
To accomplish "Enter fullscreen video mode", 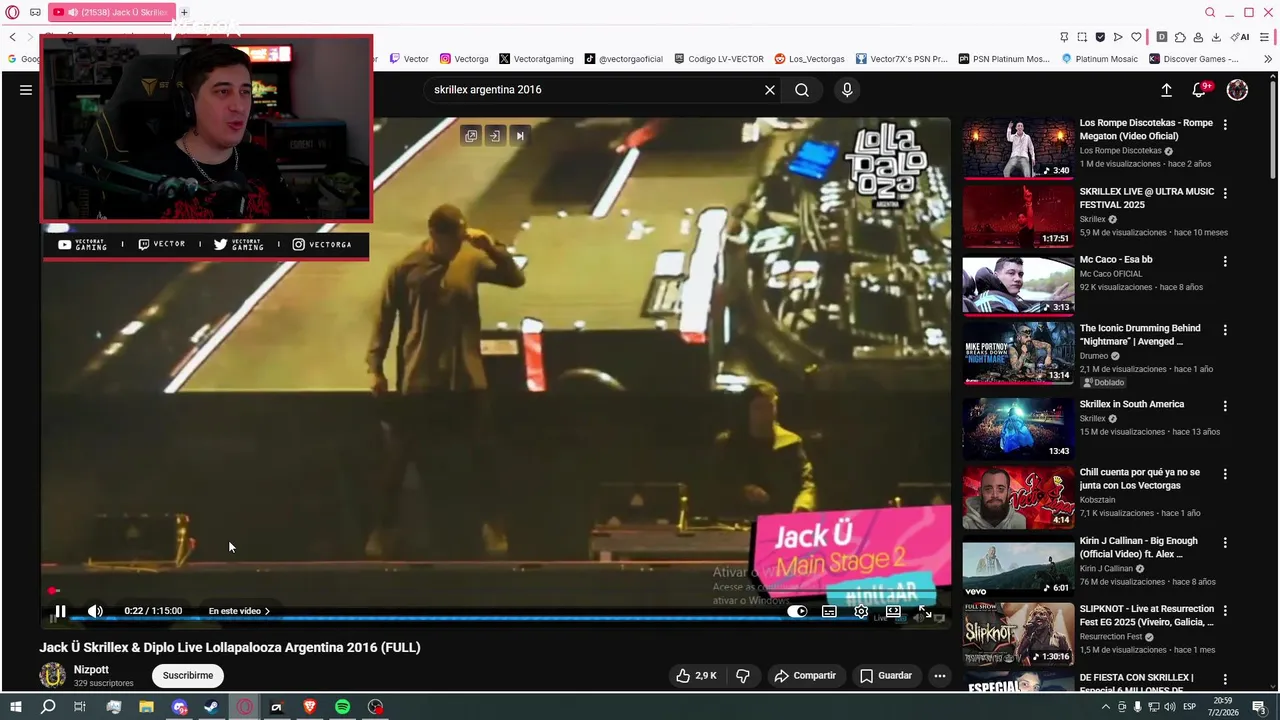I will click(925, 611).
